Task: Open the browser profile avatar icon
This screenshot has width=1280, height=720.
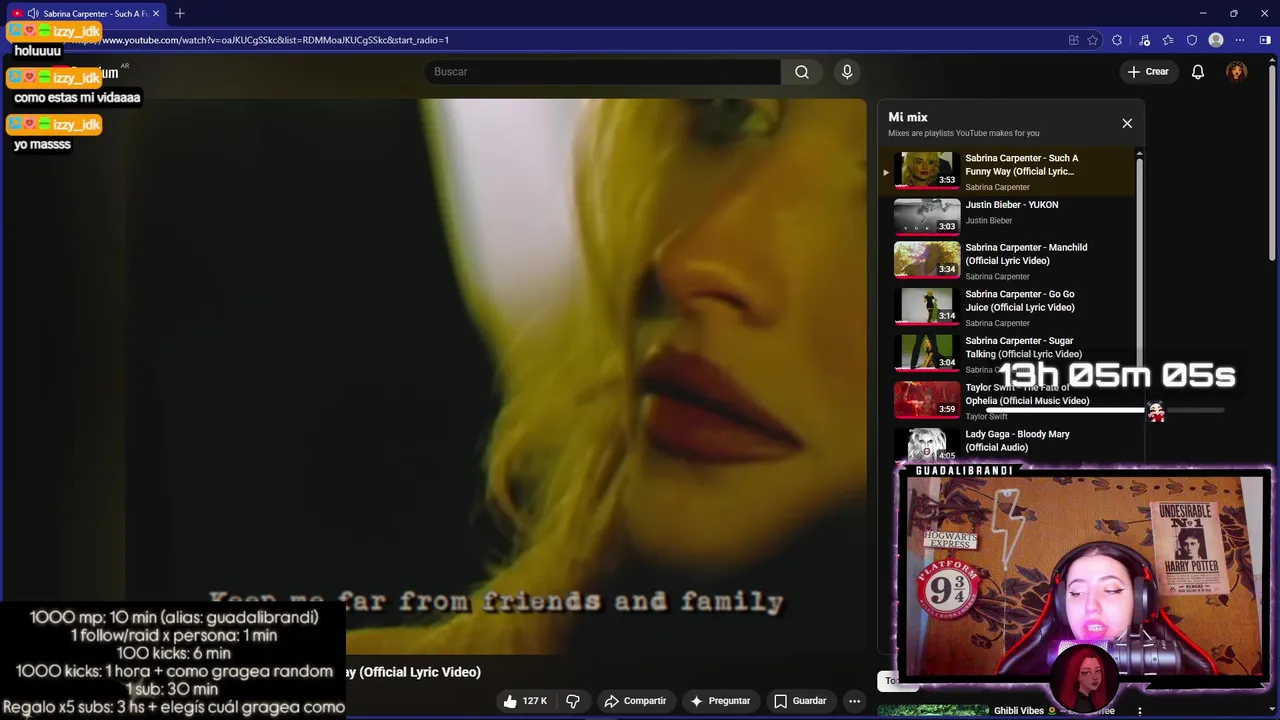Action: click(1216, 40)
